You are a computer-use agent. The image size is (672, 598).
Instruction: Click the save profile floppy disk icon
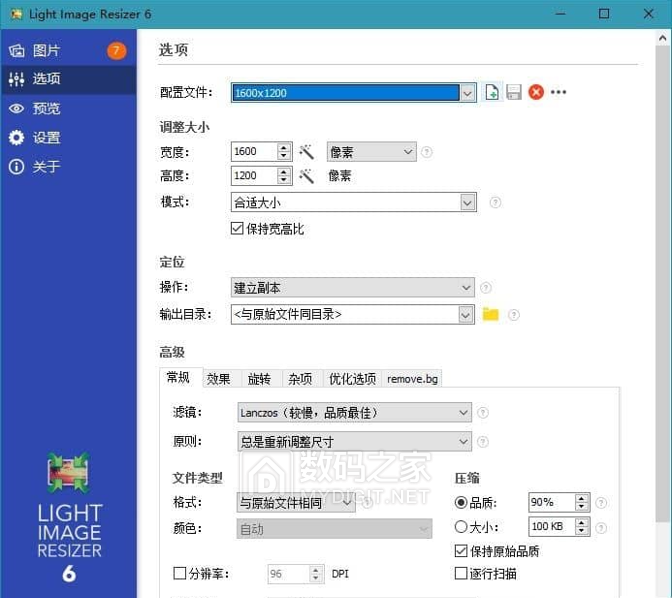[514, 93]
